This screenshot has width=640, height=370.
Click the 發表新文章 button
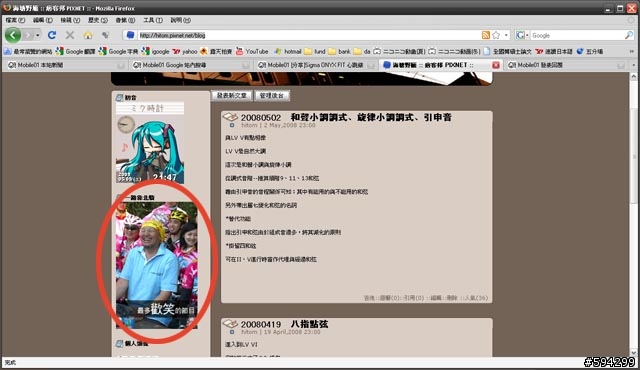click(232, 95)
